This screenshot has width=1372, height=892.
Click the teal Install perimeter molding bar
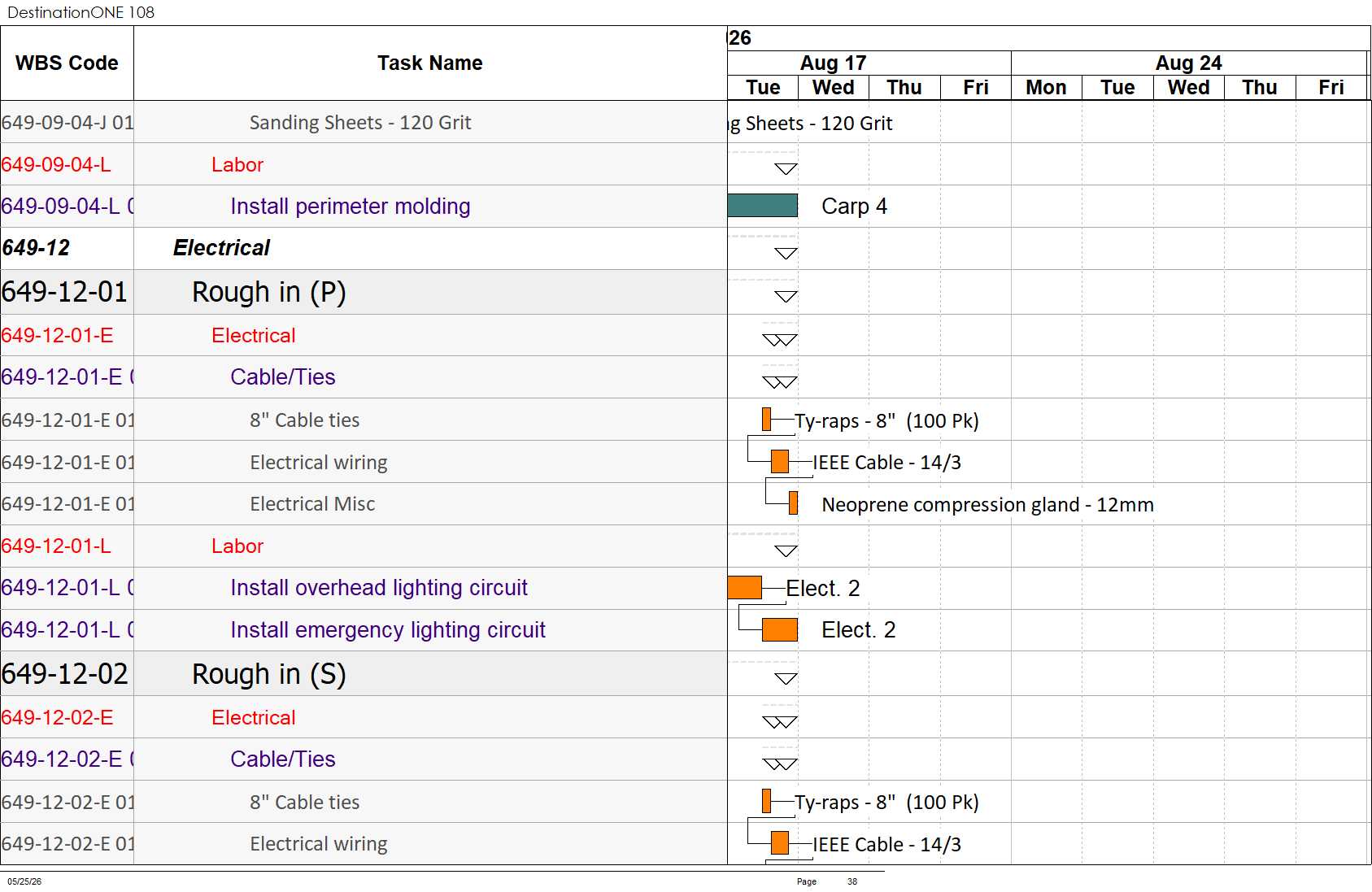click(762, 206)
